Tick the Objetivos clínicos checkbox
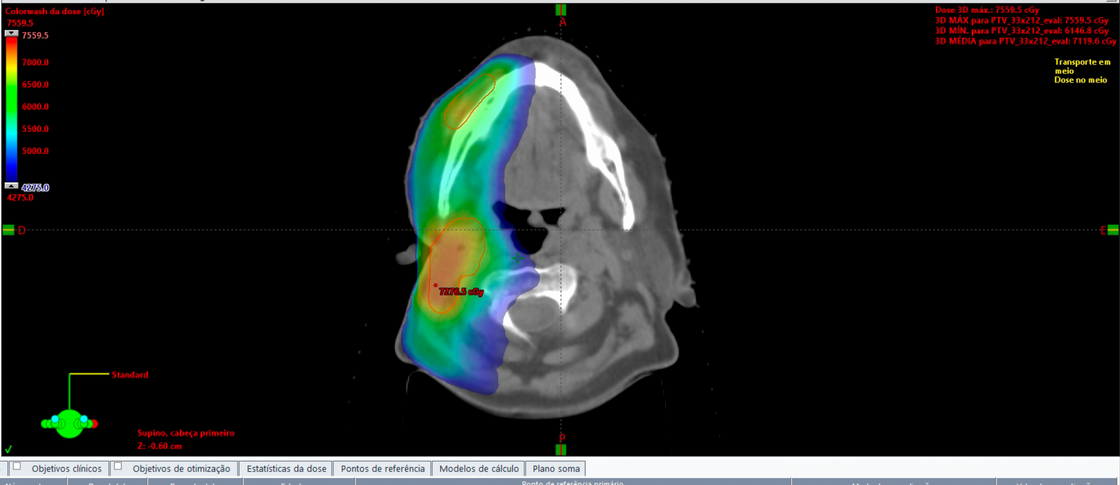1120x485 pixels. [x=16, y=466]
